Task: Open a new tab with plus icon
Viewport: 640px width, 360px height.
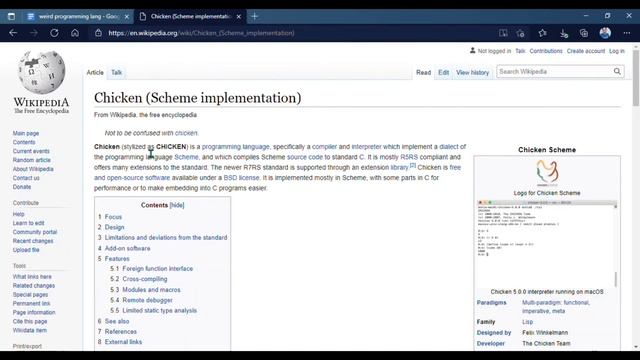Action: point(254,16)
